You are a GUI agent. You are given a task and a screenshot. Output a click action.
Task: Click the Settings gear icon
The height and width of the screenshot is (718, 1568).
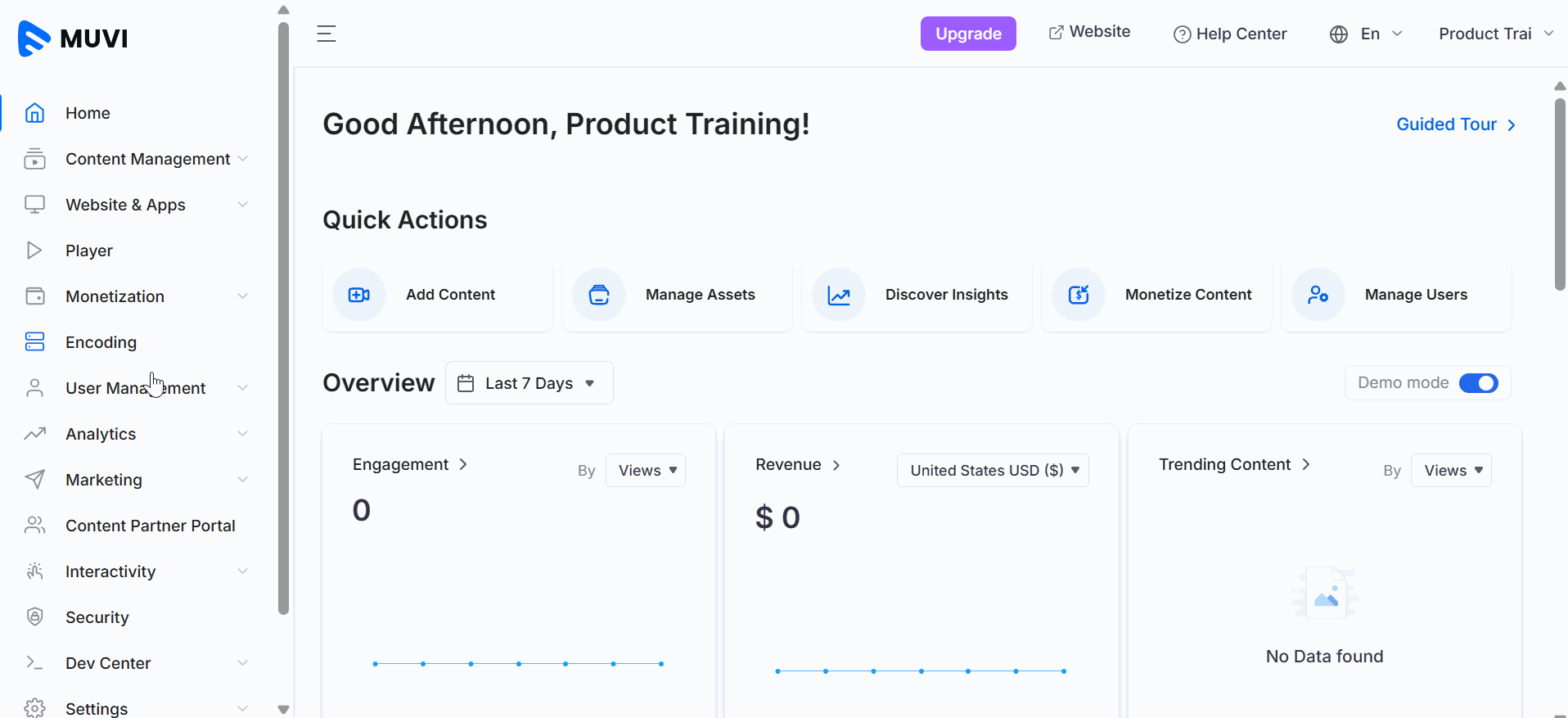pos(34,708)
